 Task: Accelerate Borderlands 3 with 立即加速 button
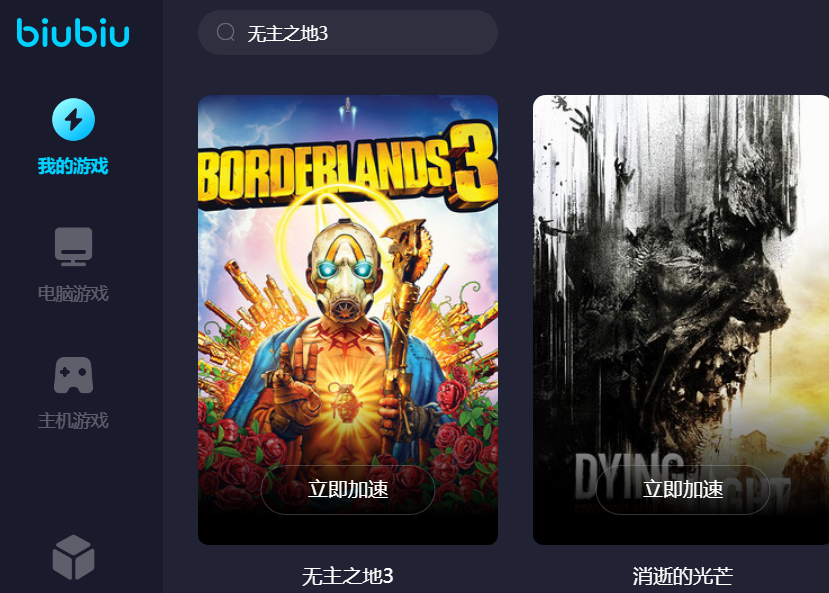tap(348, 489)
